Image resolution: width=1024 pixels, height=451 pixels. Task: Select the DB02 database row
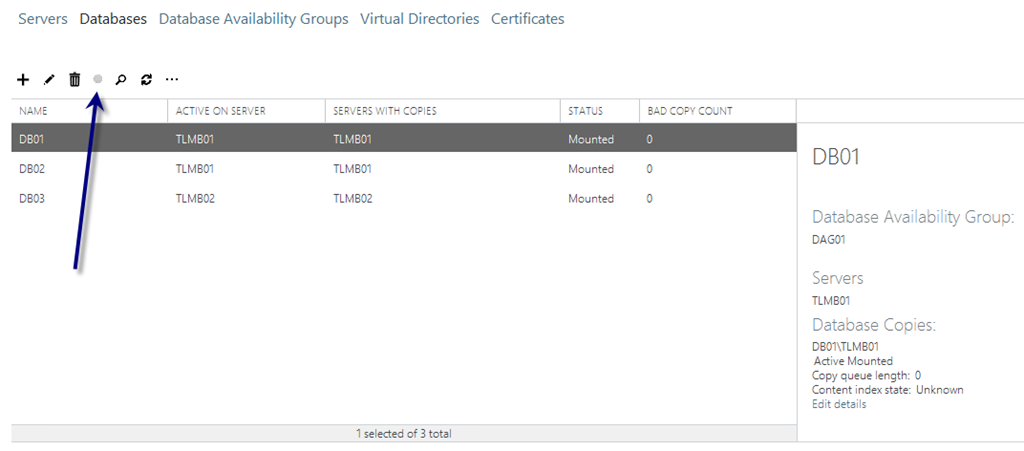point(404,168)
